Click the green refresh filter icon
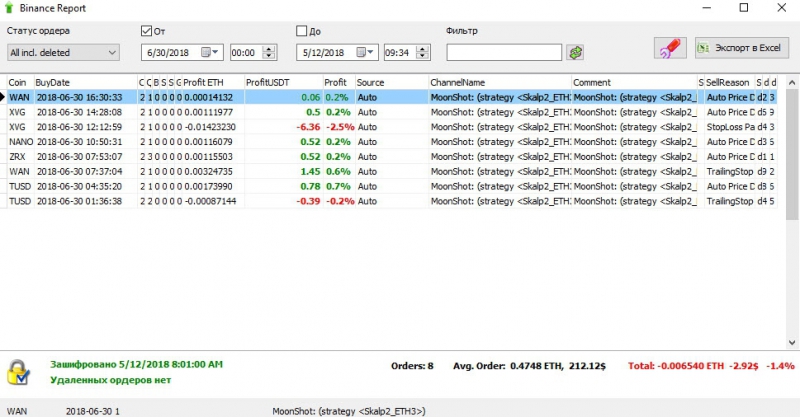This screenshot has height=417, width=800. 576,52
